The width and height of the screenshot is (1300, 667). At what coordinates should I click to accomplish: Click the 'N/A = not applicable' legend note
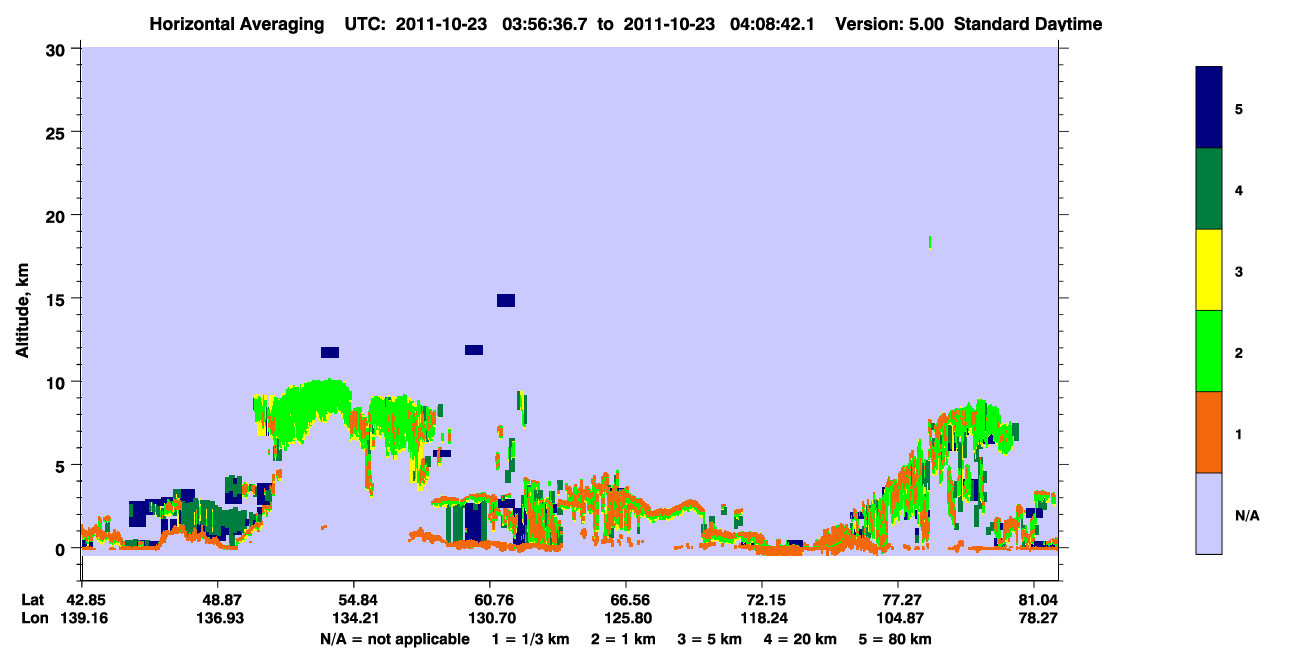click(x=394, y=639)
